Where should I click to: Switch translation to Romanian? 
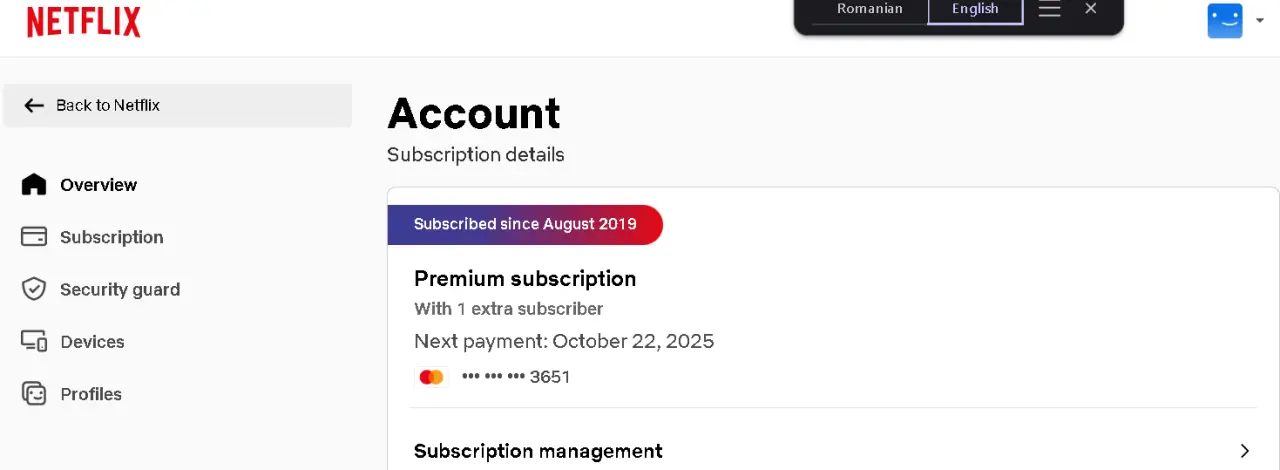coord(870,9)
